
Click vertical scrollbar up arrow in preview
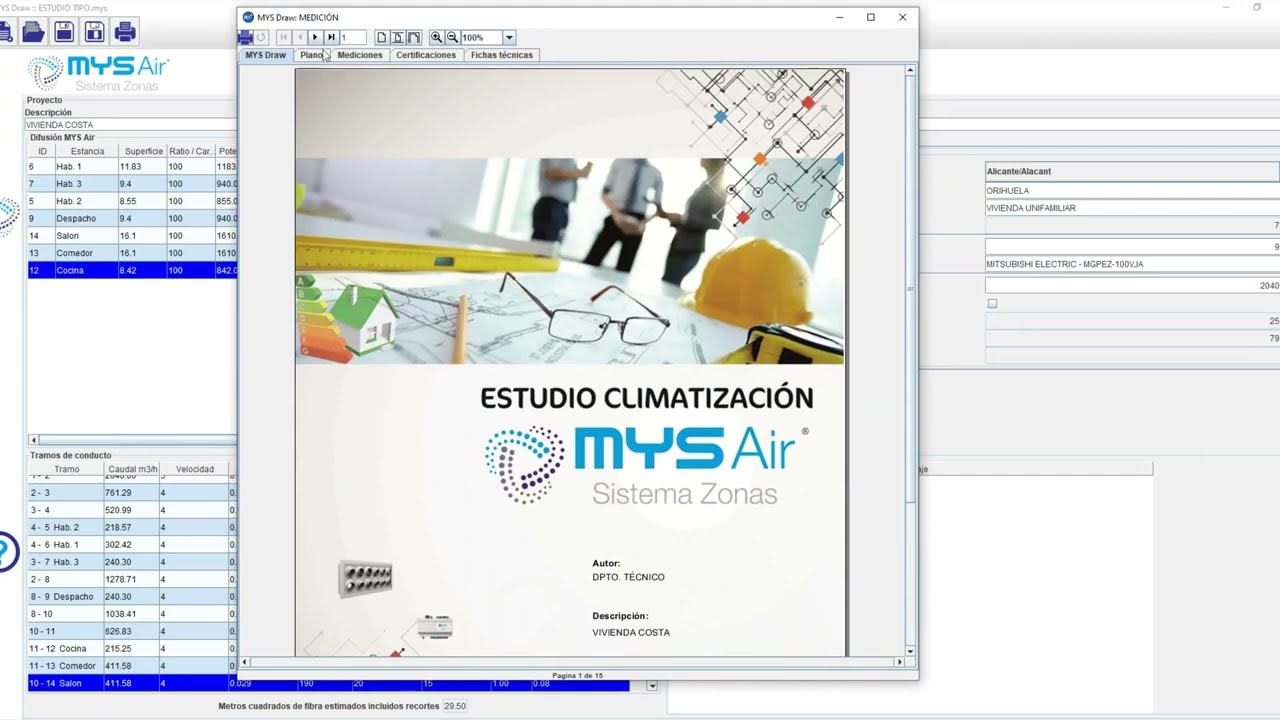pos(910,70)
